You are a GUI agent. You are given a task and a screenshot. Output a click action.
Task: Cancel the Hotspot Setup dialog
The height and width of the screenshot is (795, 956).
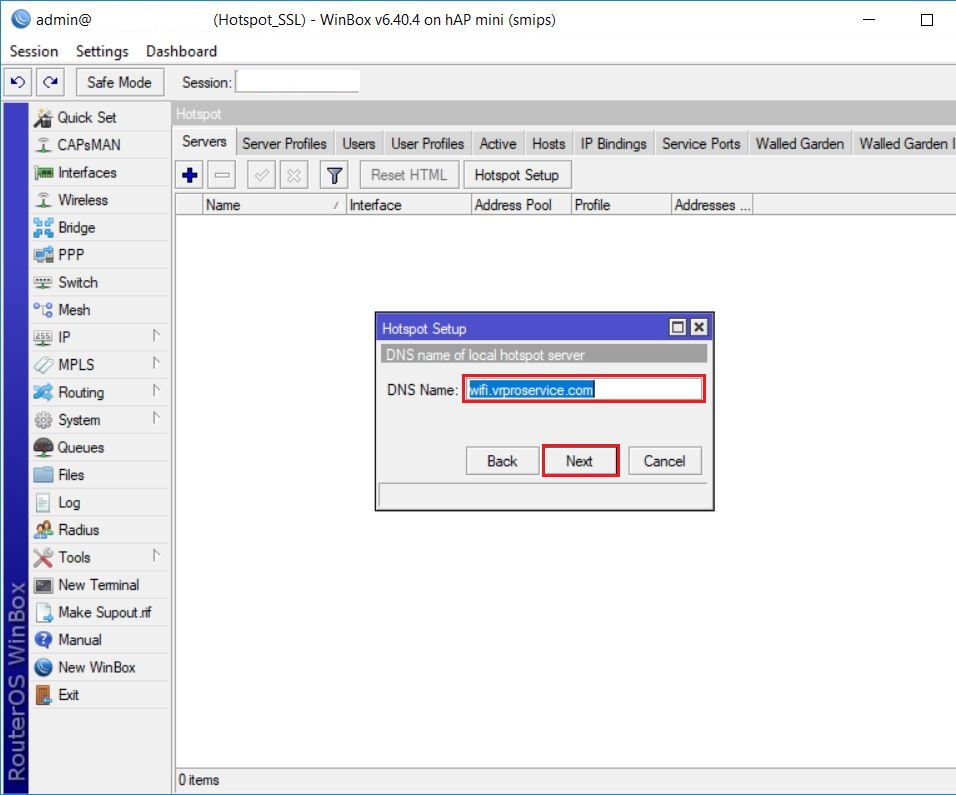[665, 461]
